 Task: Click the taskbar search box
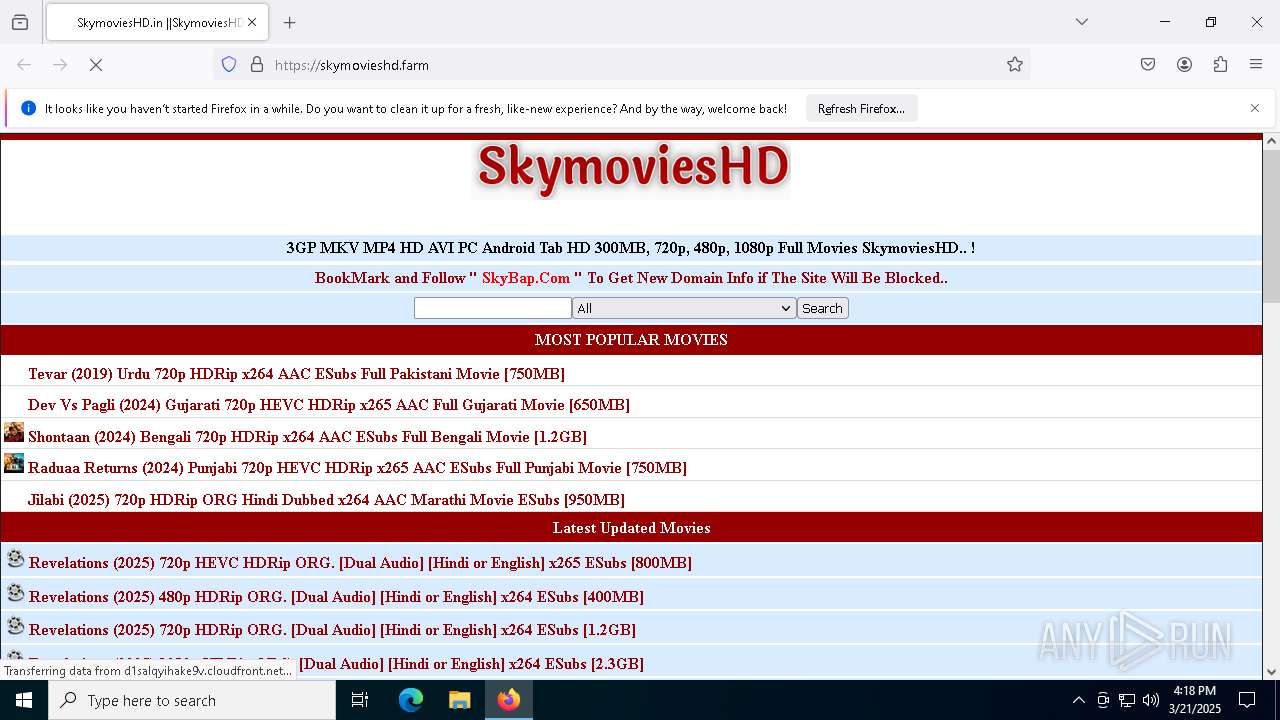click(x=192, y=700)
